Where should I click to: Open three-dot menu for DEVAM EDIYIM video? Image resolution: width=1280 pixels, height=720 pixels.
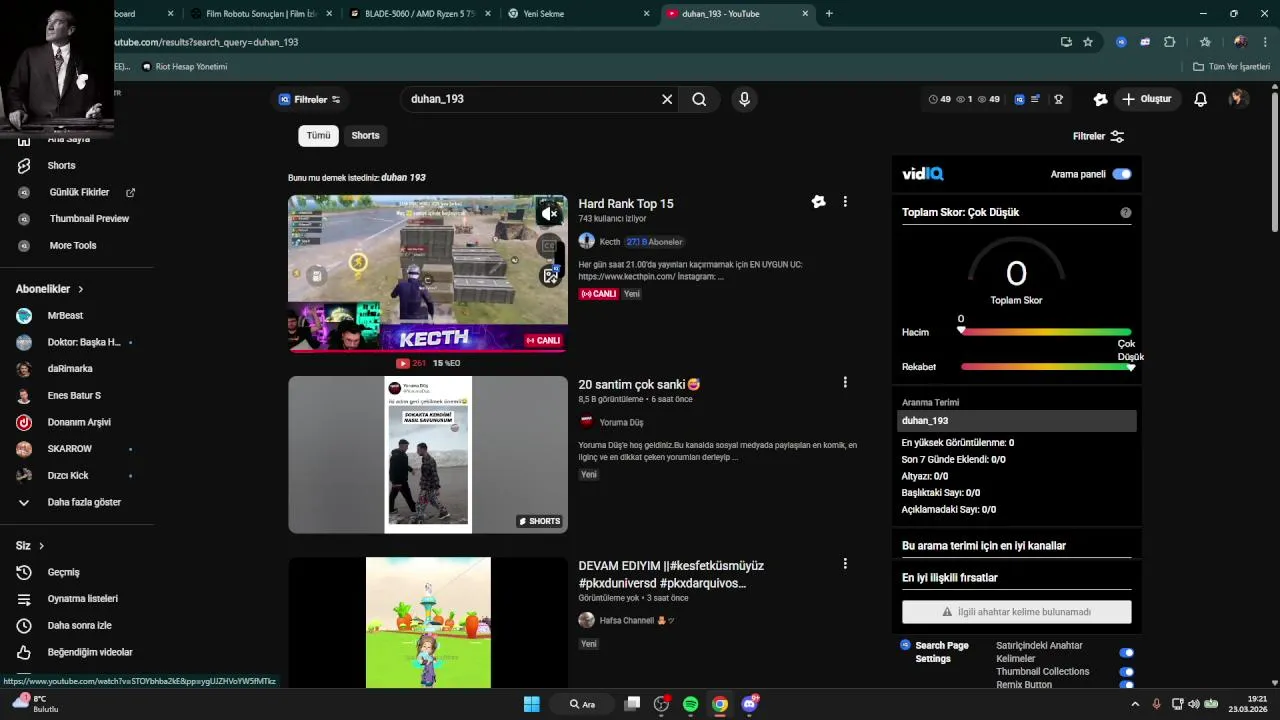click(x=845, y=563)
